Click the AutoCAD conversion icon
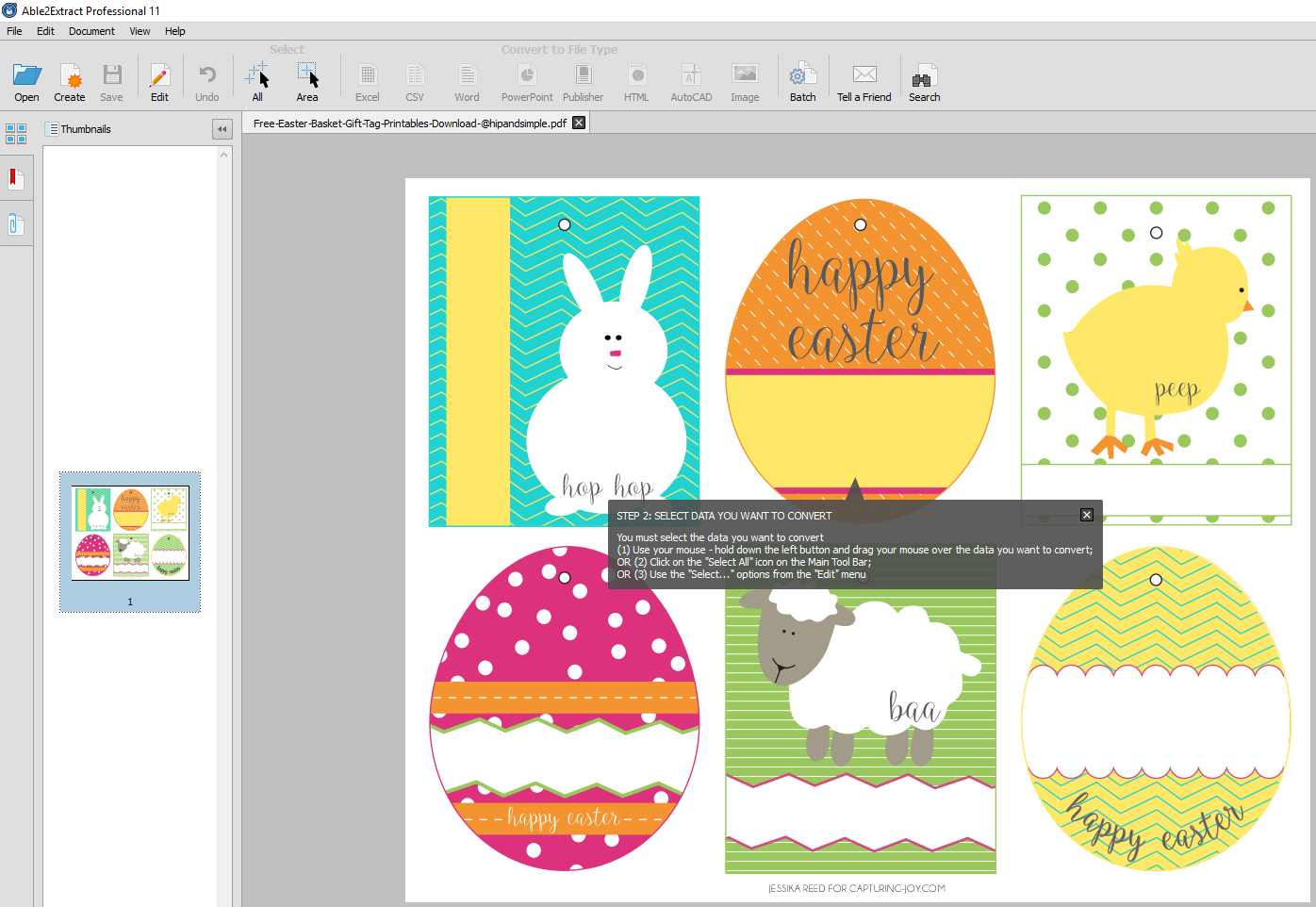The height and width of the screenshot is (907, 1316). pyautogui.click(x=691, y=82)
